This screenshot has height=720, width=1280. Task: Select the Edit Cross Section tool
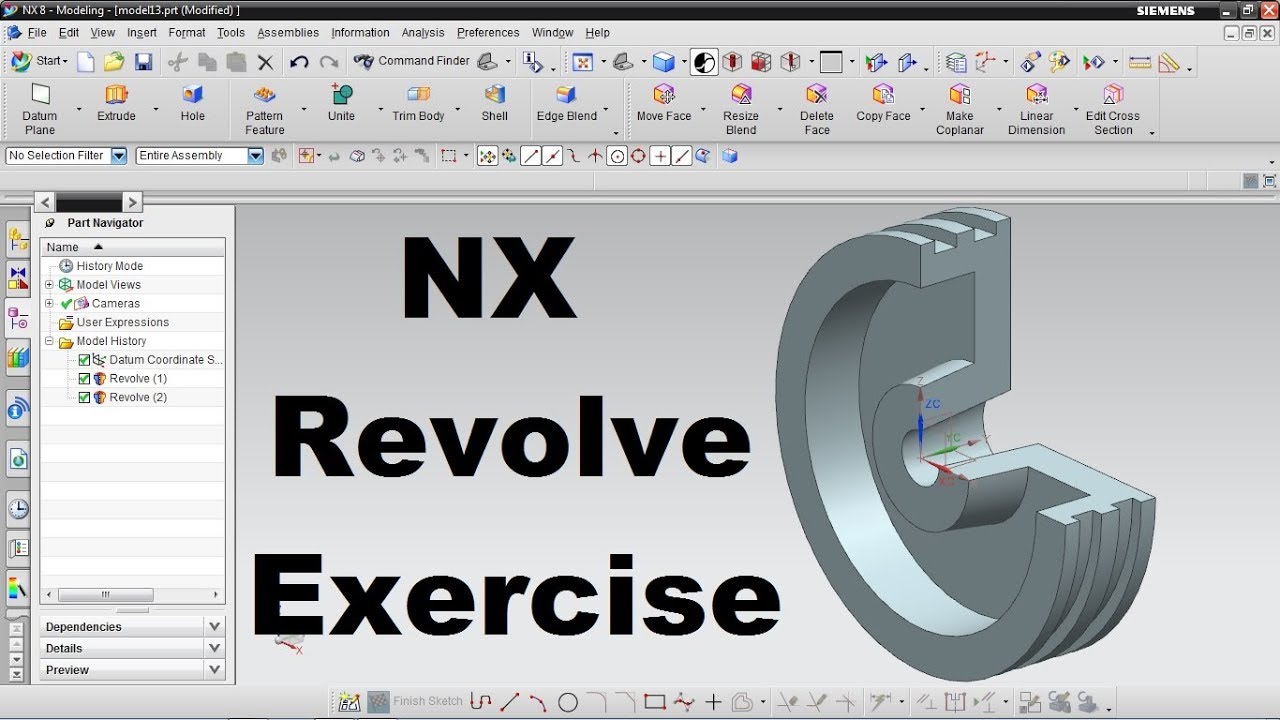tap(1113, 109)
